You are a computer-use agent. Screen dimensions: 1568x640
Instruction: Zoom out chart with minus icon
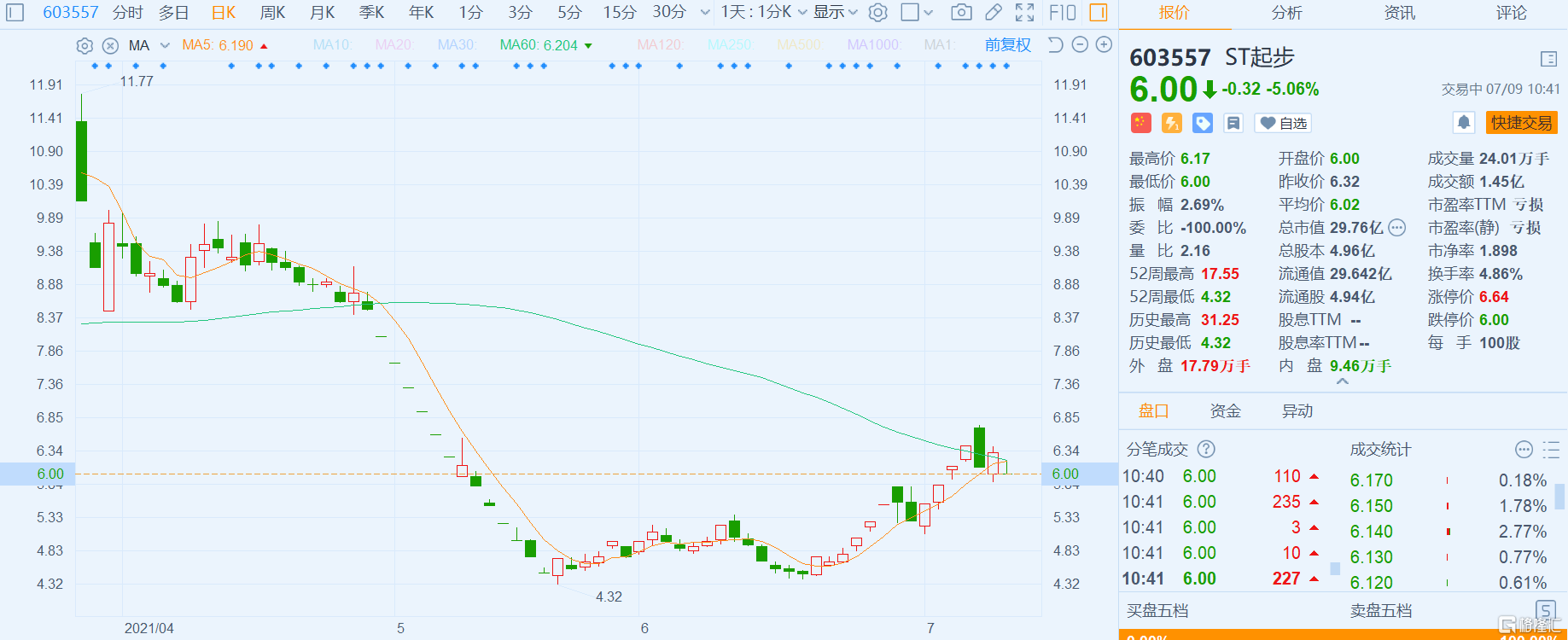(1080, 44)
